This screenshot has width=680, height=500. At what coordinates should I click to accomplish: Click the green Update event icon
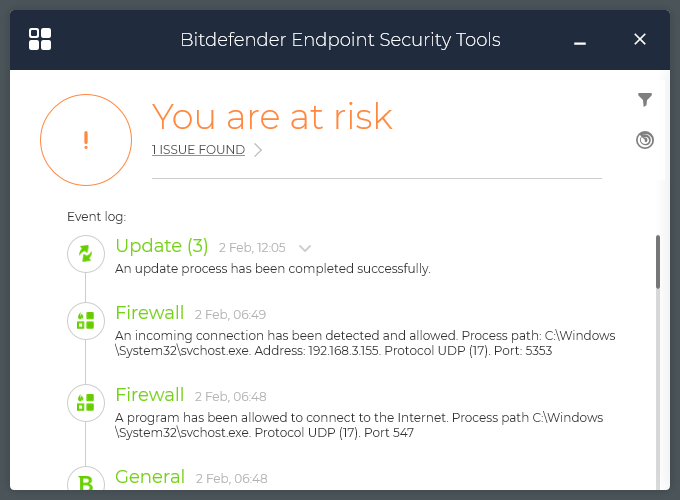coord(86,254)
